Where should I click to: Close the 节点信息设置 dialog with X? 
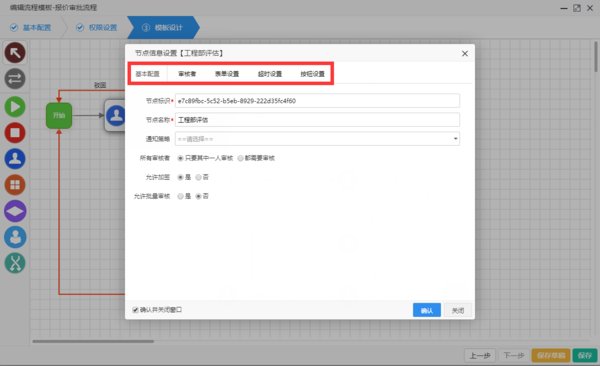pyautogui.click(x=465, y=54)
